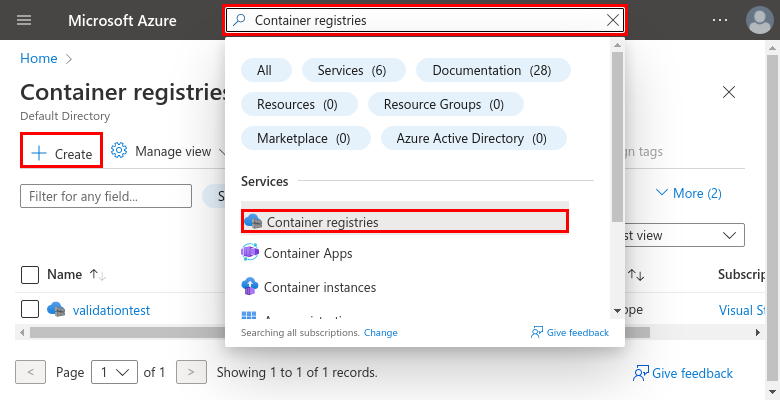Open the user account avatar
This screenshot has height=400, width=780.
[x=759, y=20]
